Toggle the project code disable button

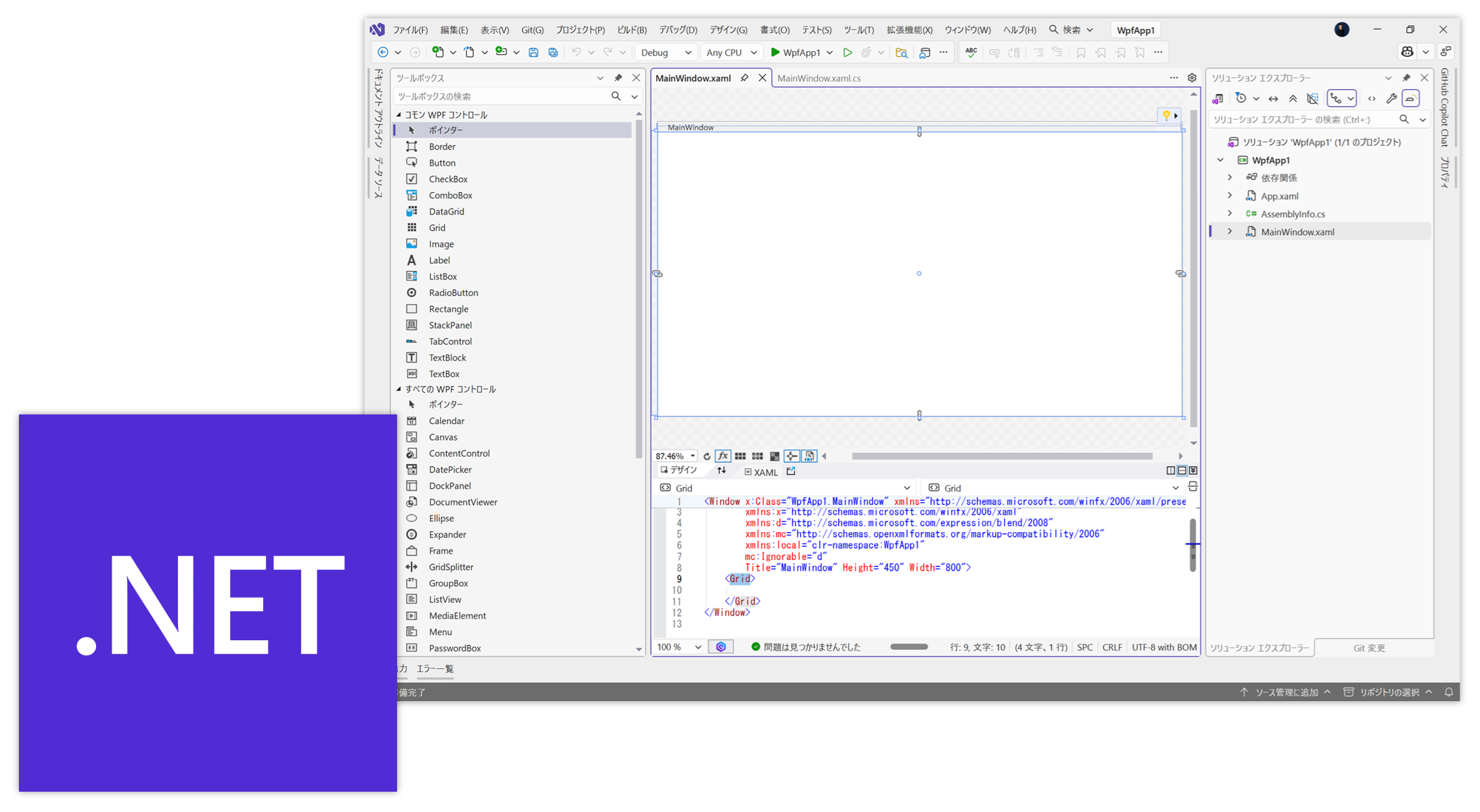809,456
